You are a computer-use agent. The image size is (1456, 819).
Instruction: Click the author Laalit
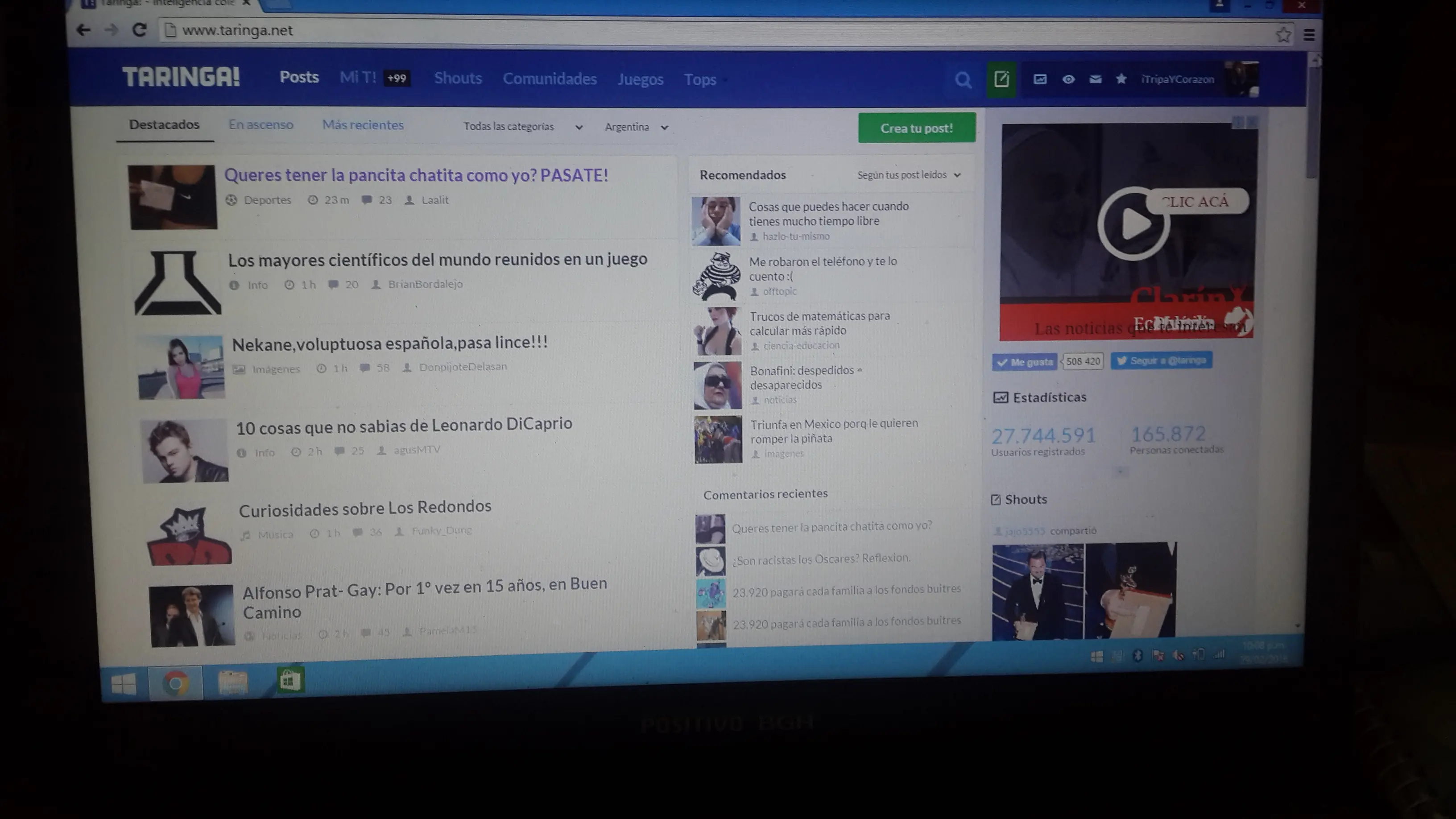pos(434,200)
